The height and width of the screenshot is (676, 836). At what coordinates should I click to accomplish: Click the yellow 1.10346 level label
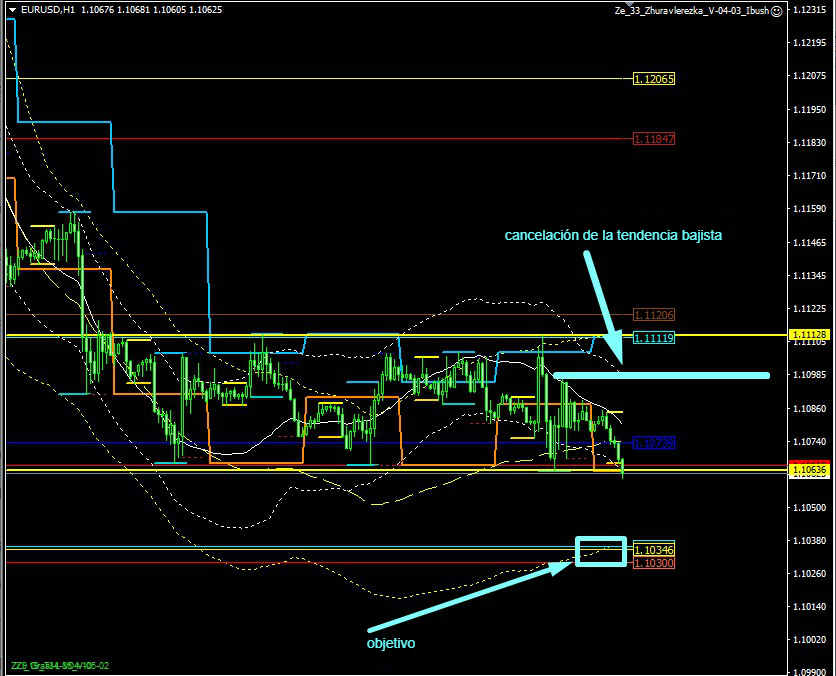click(x=654, y=550)
